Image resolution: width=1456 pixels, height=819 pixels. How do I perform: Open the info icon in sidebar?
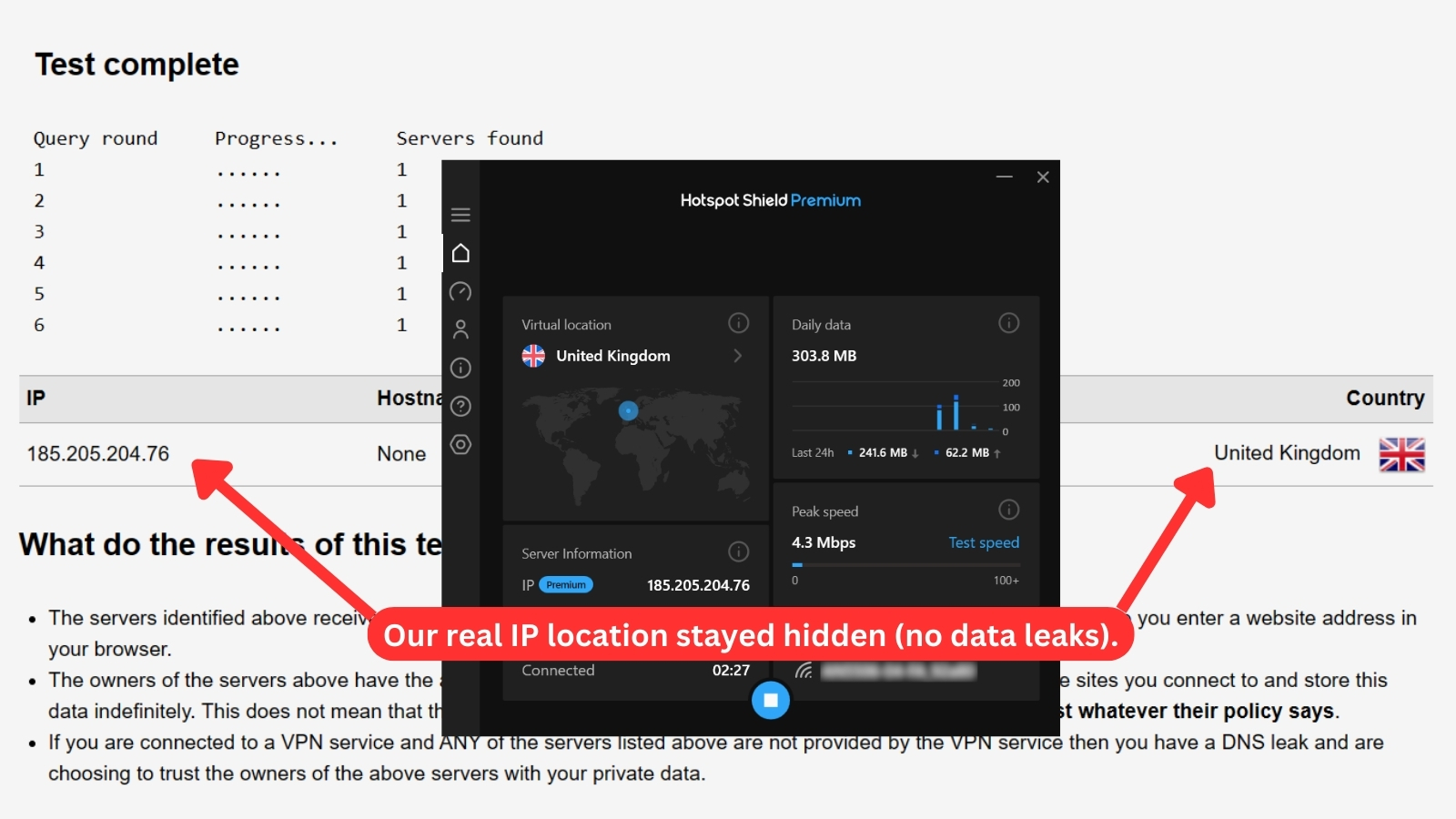click(x=460, y=368)
